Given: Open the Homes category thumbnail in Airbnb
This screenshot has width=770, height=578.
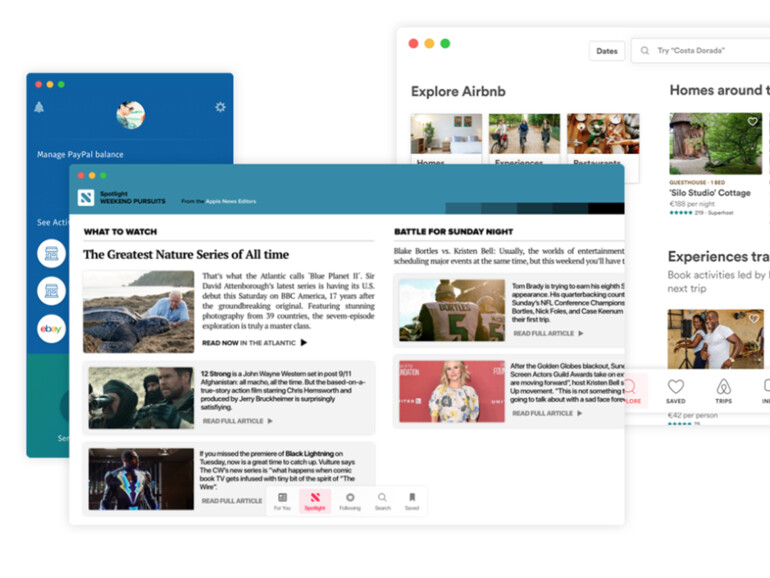Looking at the screenshot, I should (x=446, y=134).
